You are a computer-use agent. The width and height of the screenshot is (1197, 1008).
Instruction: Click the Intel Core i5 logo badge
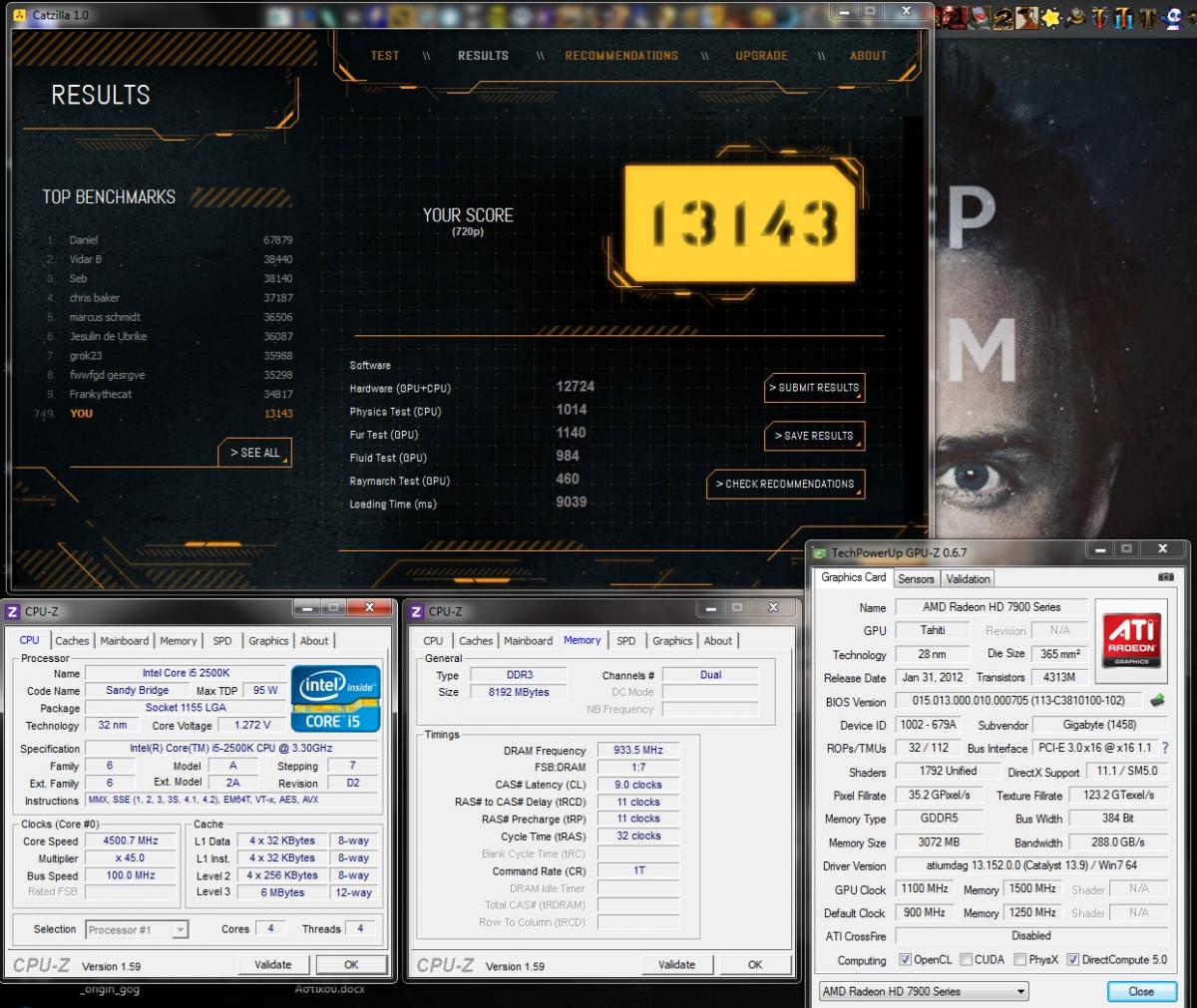tap(336, 698)
